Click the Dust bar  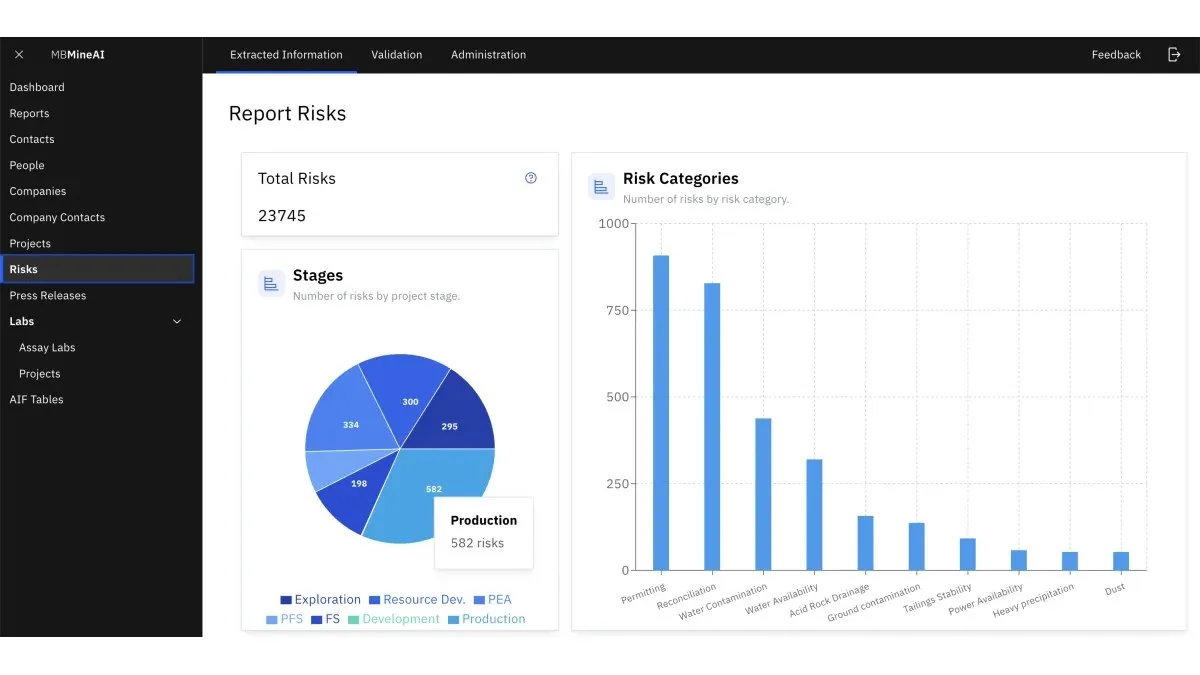1121,561
